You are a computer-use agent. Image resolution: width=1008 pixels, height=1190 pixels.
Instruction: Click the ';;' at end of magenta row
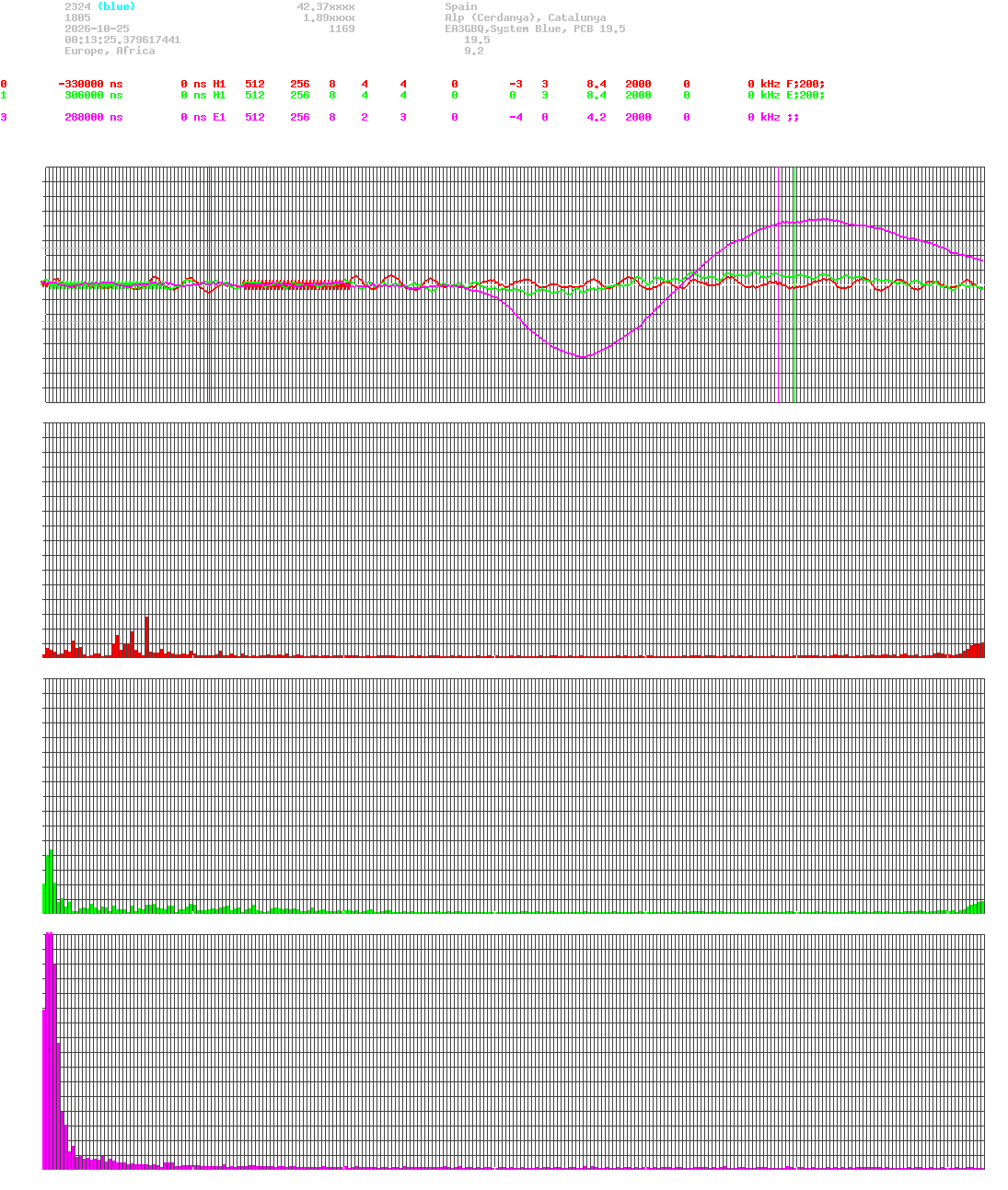[x=793, y=117]
